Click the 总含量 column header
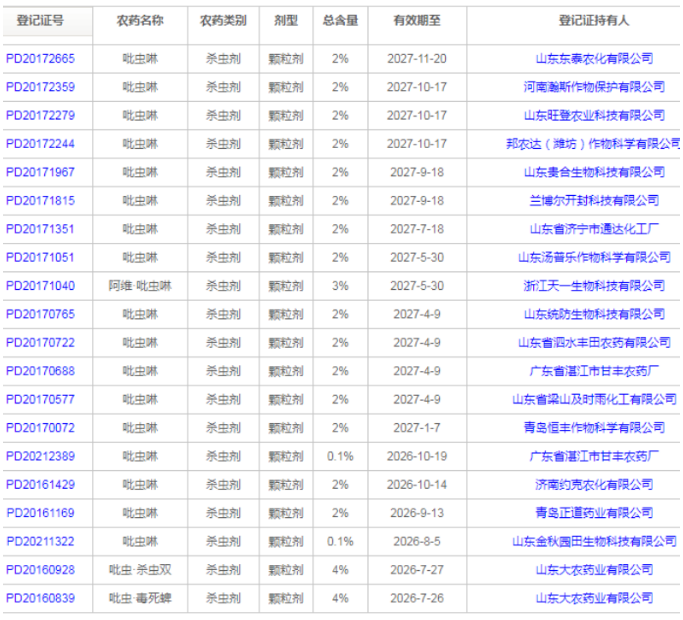The height and width of the screenshot is (620, 683). coord(340,20)
